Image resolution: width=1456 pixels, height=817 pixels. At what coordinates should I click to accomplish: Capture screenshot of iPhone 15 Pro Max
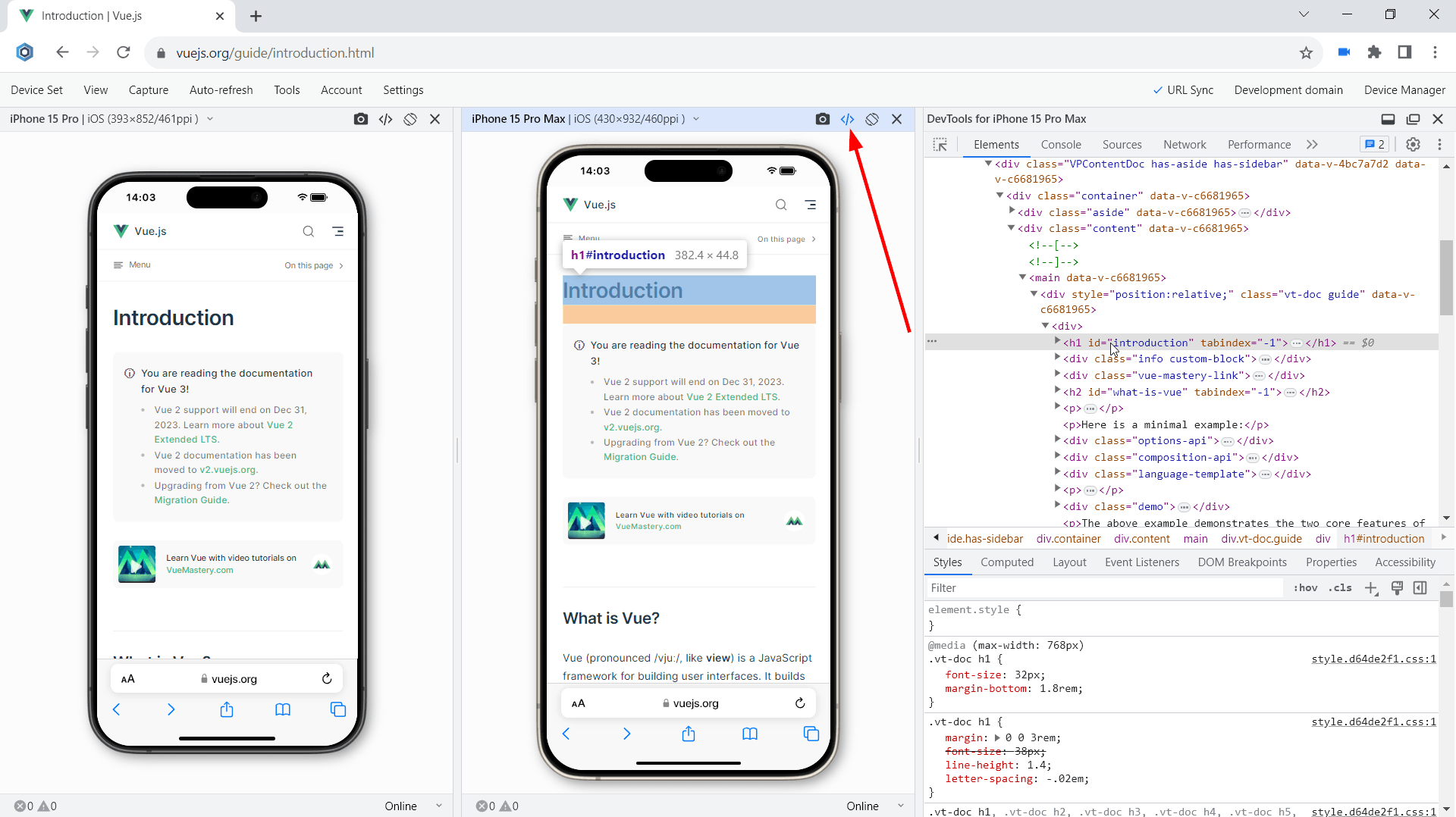(x=823, y=119)
